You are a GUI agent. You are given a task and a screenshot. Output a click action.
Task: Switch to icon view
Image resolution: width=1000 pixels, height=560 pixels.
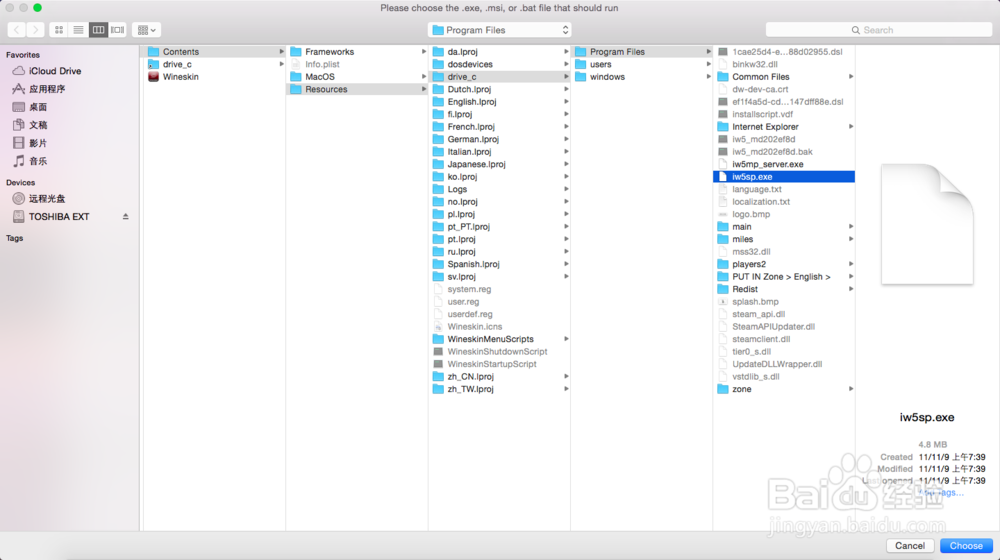click(59, 30)
